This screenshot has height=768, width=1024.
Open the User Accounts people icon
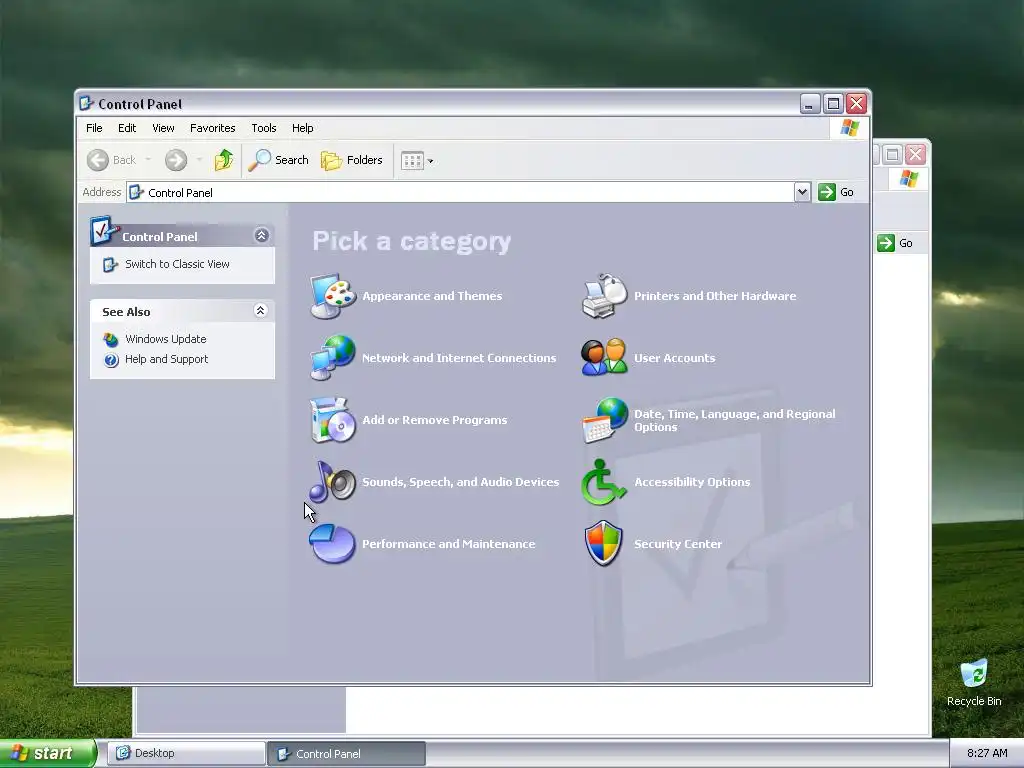604,357
